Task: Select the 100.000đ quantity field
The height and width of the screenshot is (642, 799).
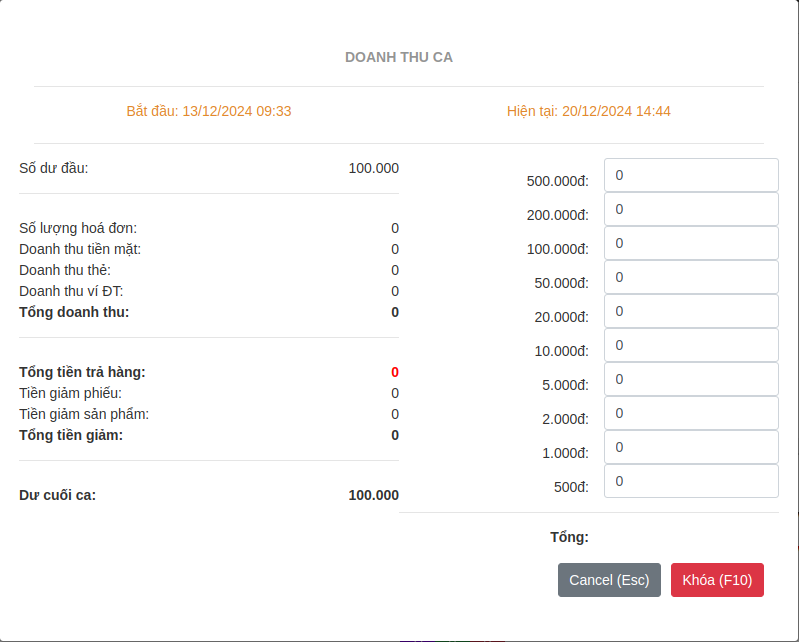Action: point(690,243)
